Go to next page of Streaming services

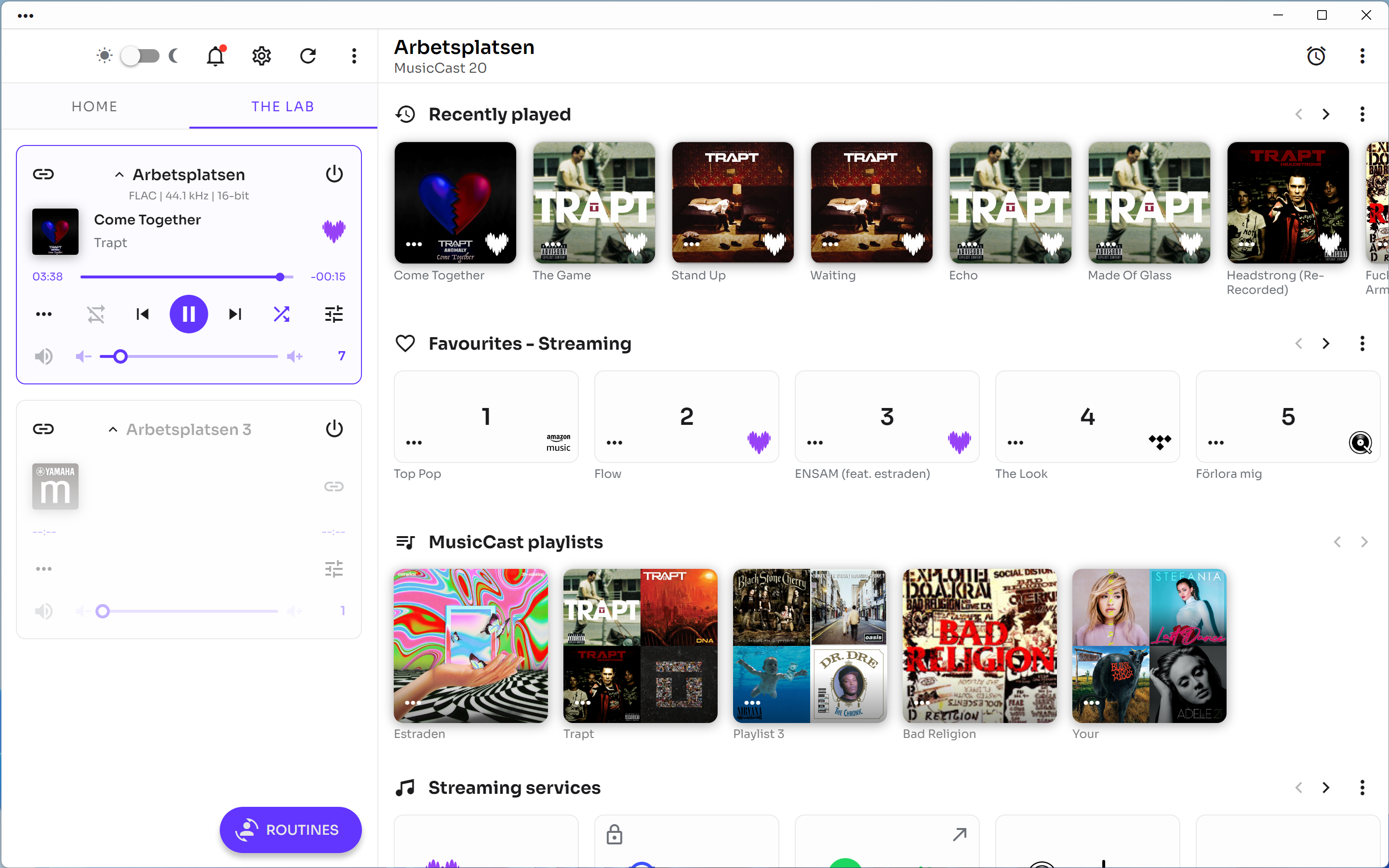[x=1326, y=788]
